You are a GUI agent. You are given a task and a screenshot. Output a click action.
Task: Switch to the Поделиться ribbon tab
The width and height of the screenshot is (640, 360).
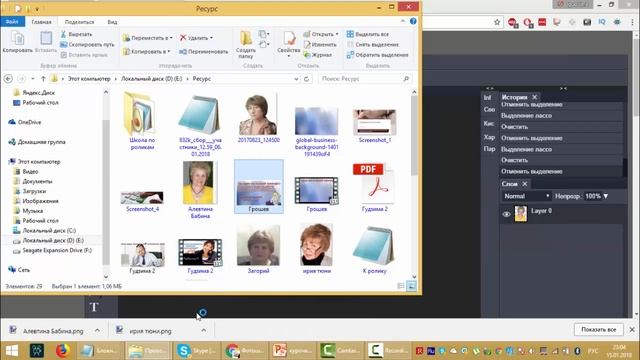click(79, 22)
